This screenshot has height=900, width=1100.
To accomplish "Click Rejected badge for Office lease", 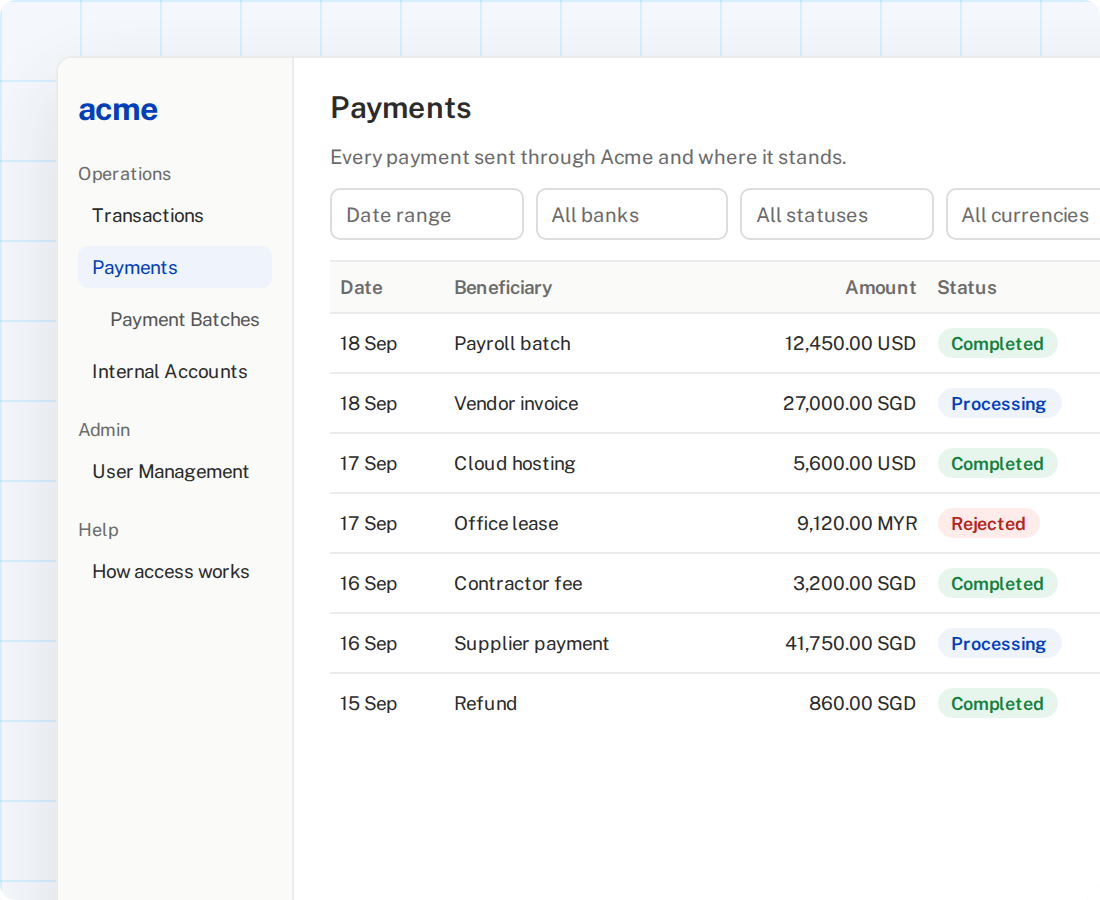I will [988, 523].
